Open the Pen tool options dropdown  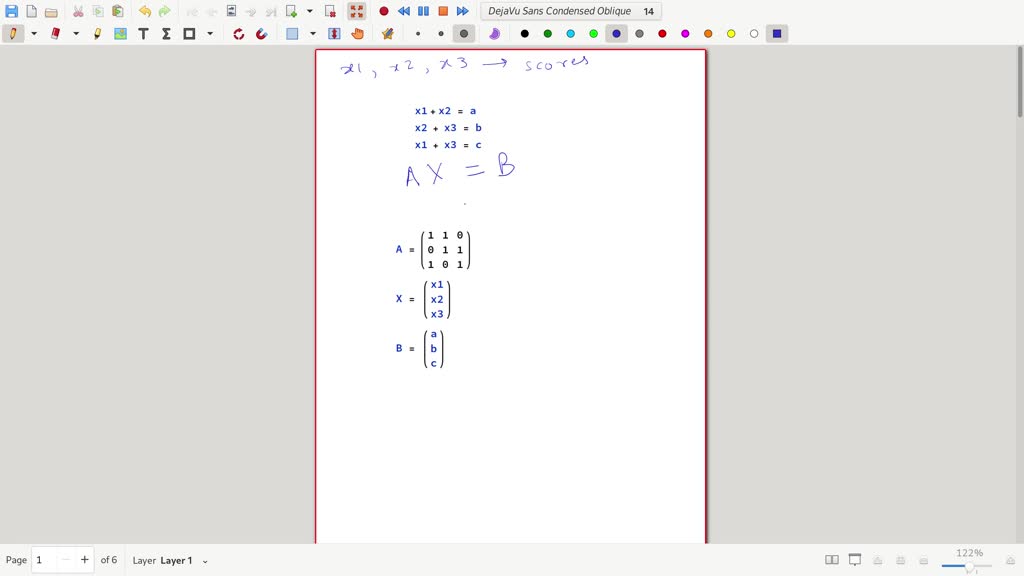(x=33, y=33)
